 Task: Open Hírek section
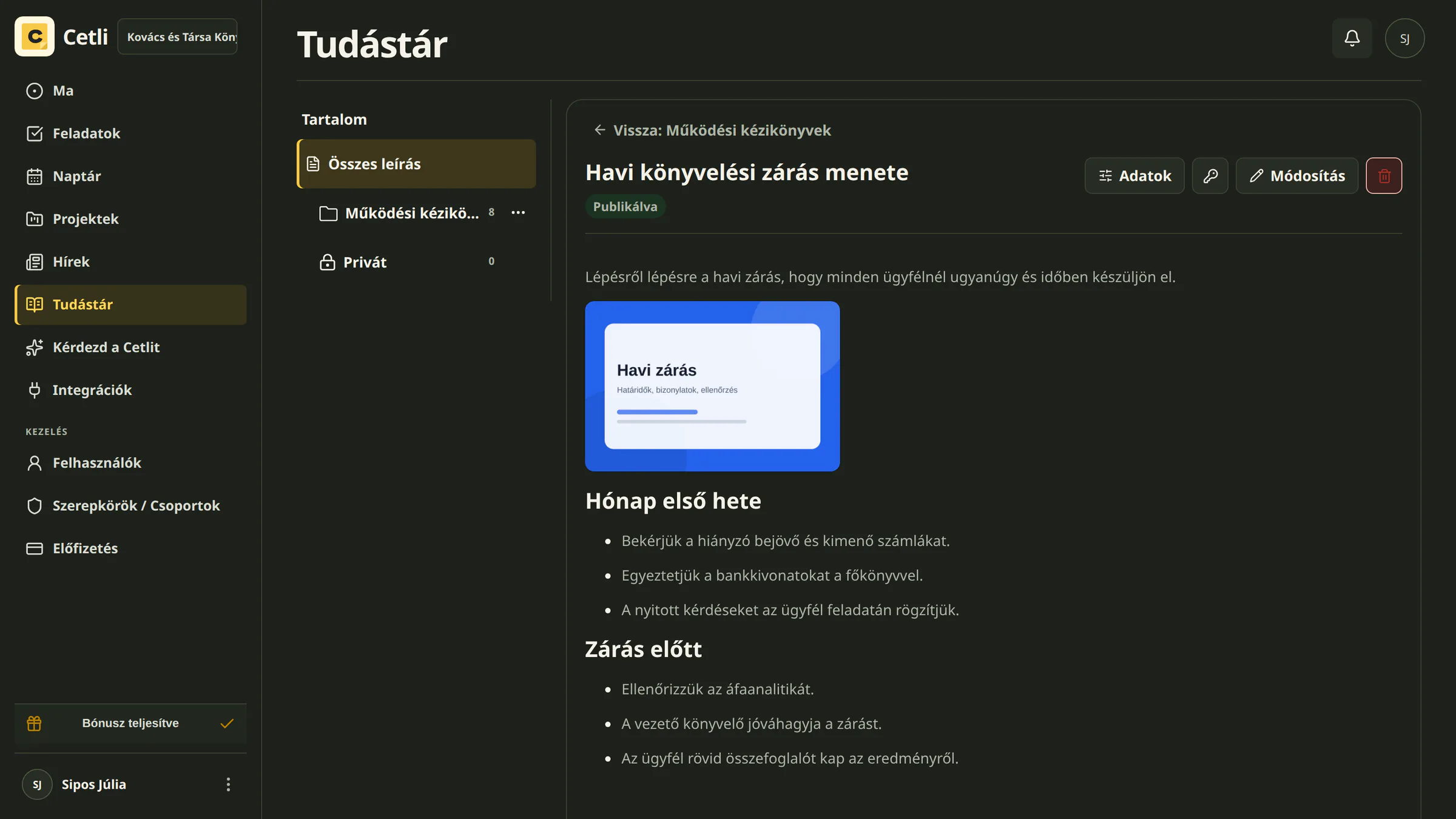click(130, 261)
